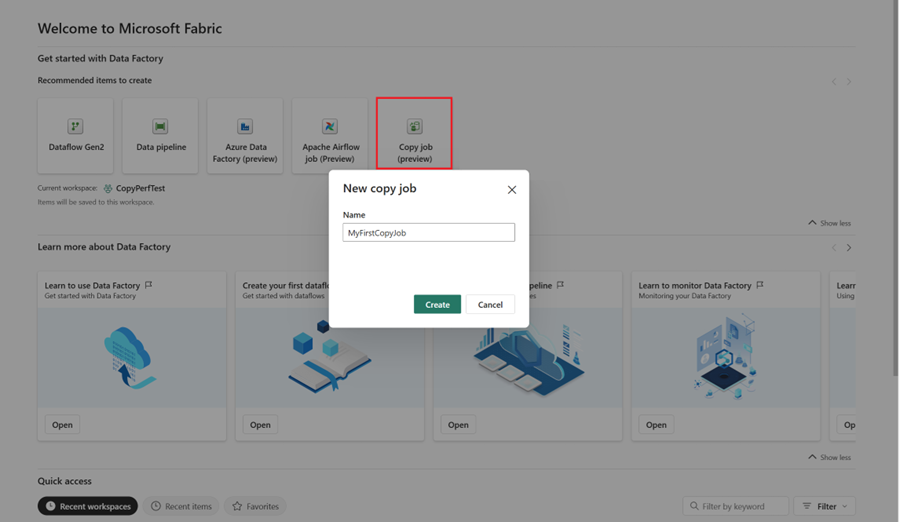
Task: Choose Apache Airflow job (Preview) item
Action: (x=329, y=136)
